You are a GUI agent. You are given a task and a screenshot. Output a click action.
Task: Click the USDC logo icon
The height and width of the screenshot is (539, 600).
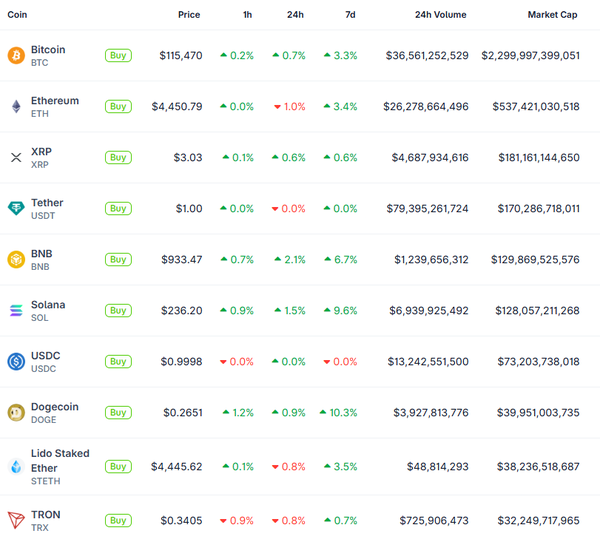[x=16, y=361]
